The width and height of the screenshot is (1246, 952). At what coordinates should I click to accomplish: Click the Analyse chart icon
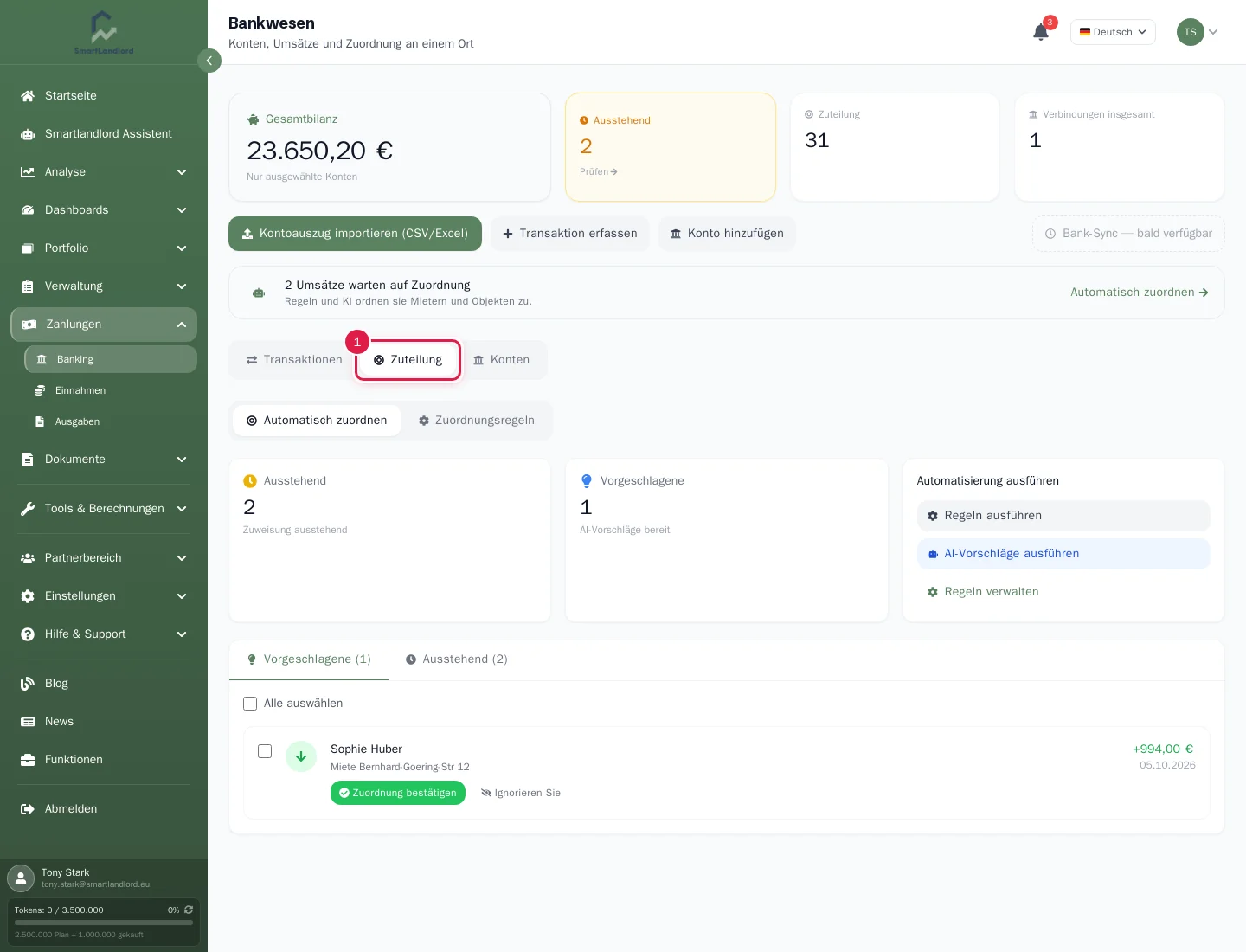pos(28,172)
